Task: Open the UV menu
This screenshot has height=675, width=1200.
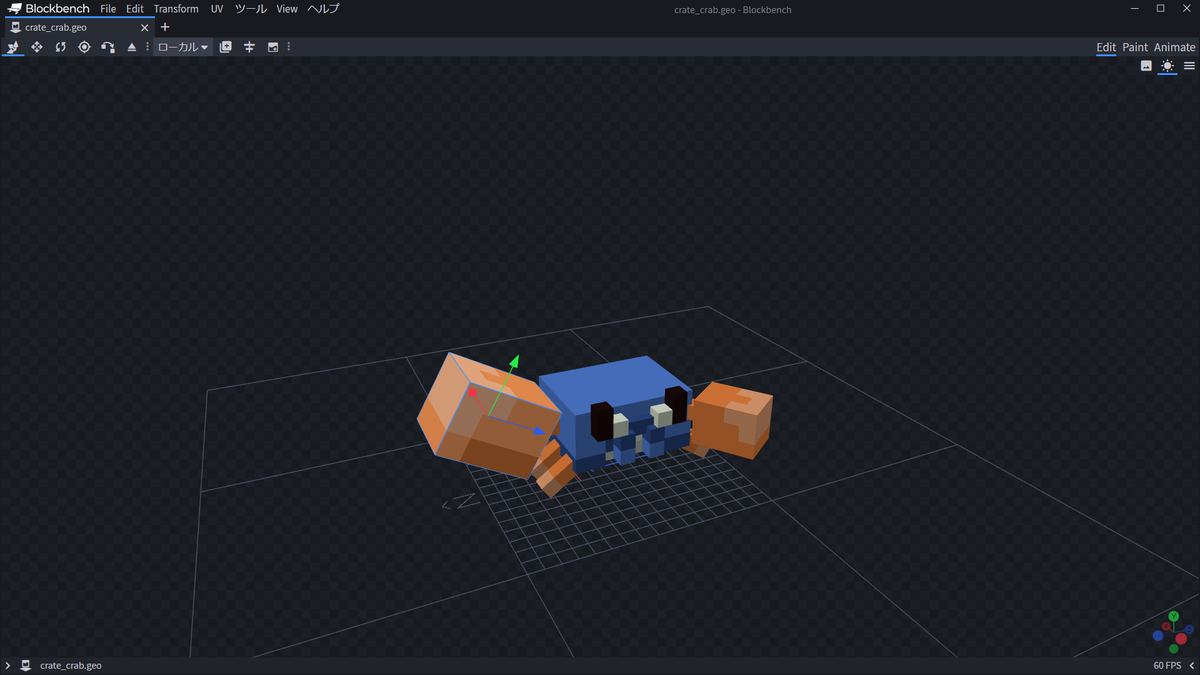Action: 217,9
